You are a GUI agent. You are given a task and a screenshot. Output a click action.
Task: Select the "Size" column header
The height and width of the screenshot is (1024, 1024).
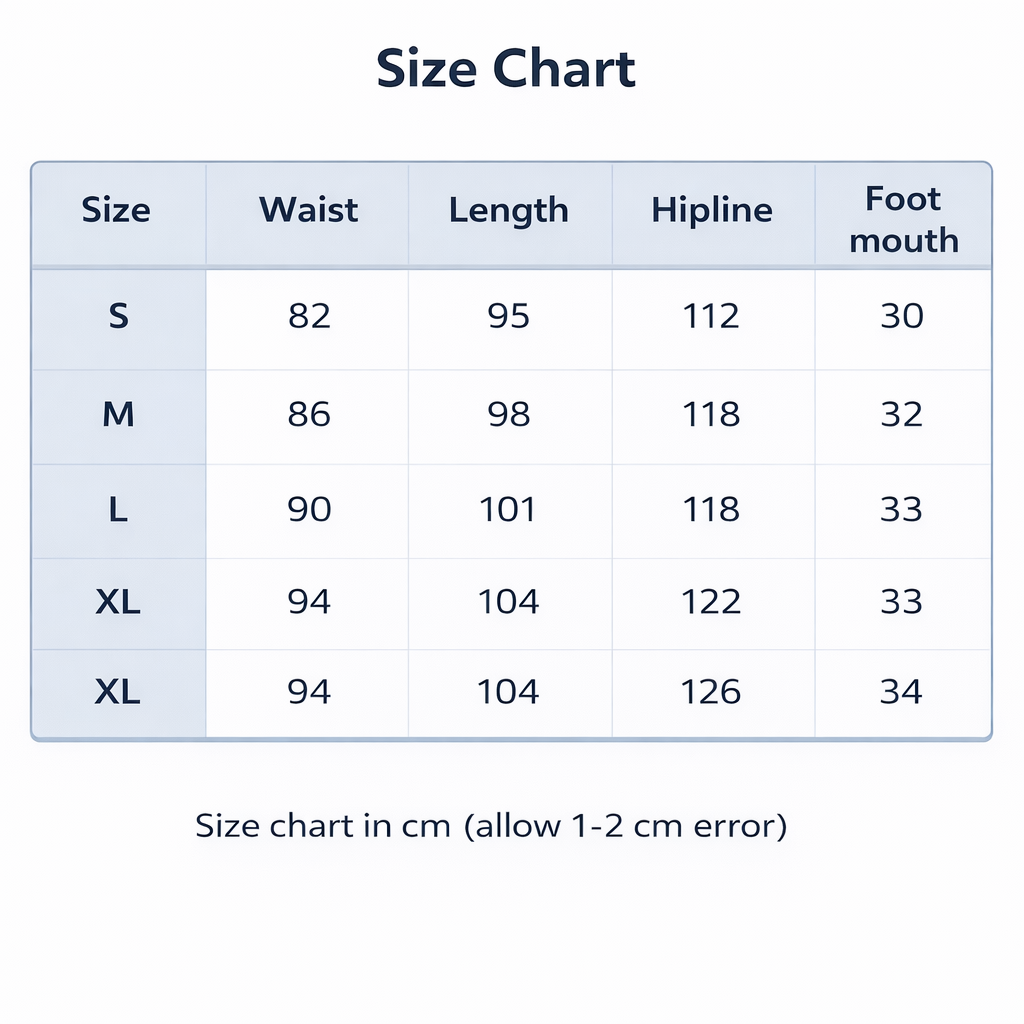pyautogui.click(x=116, y=210)
